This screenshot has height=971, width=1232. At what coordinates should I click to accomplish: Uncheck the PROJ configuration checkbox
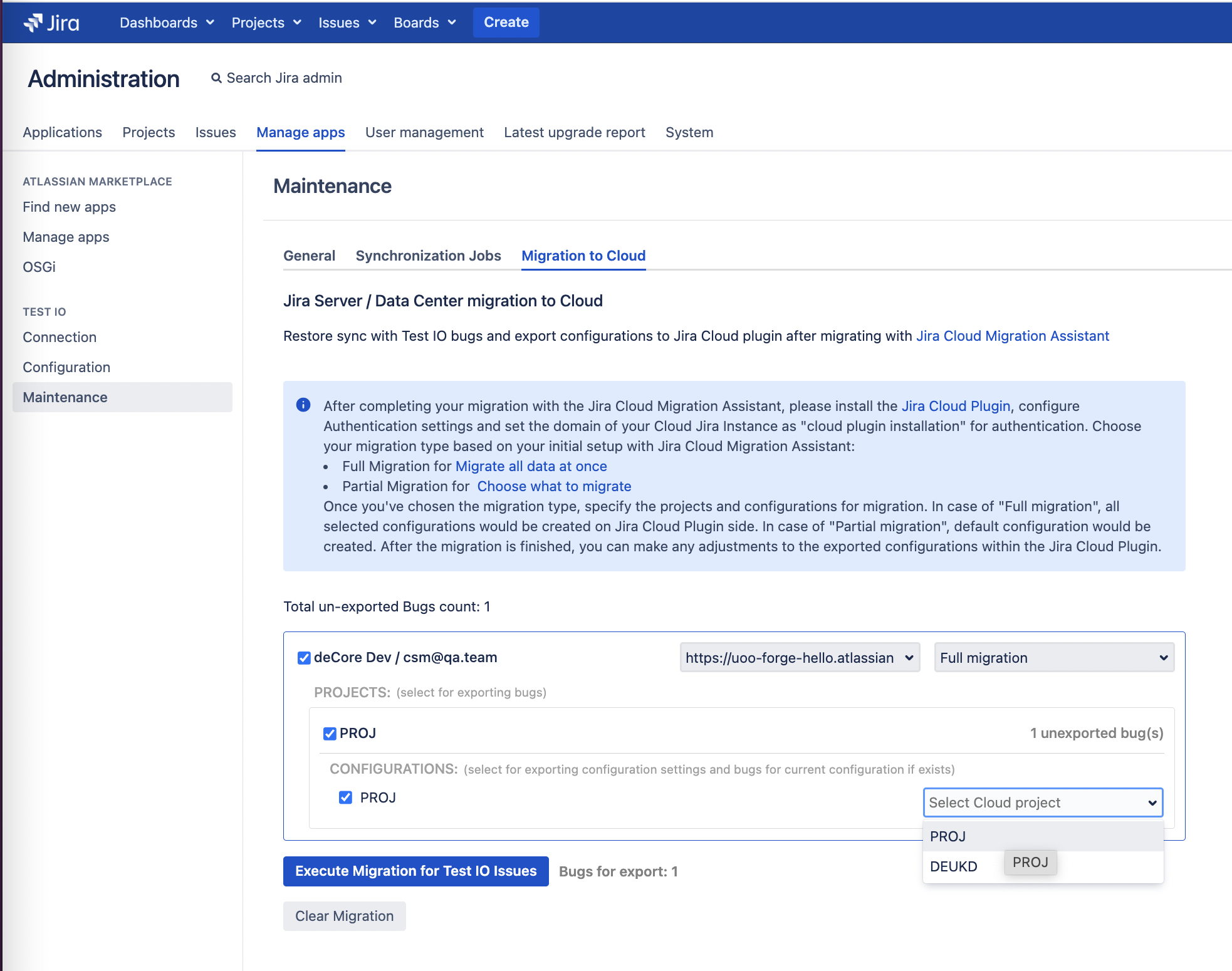345,797
